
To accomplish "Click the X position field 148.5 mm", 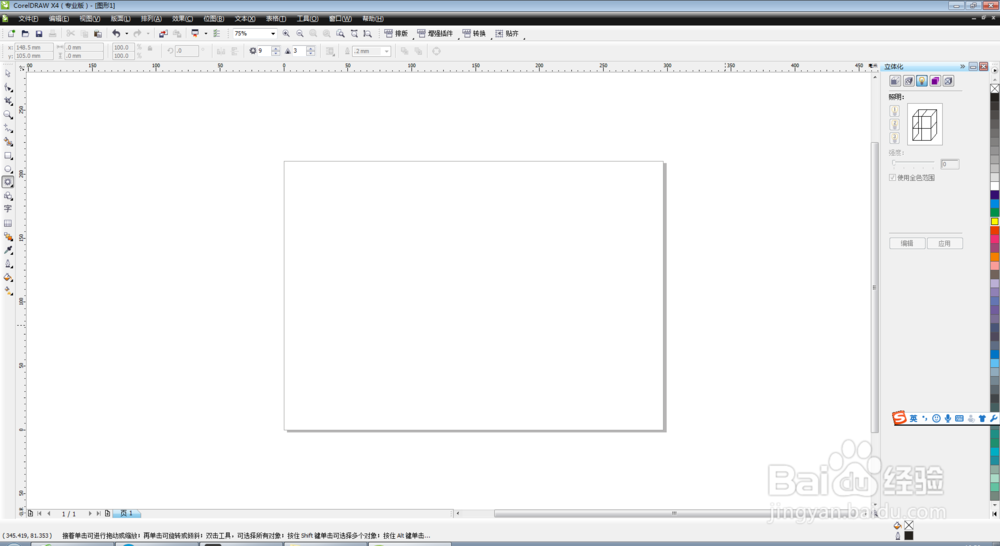I will pos(33,47).
